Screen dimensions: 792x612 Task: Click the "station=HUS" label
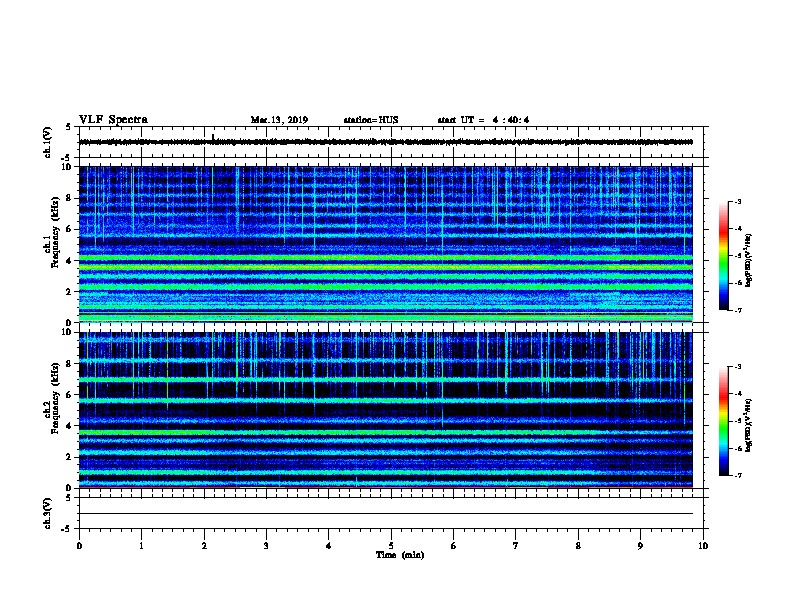pyautogui.click(x=371, y=120)
